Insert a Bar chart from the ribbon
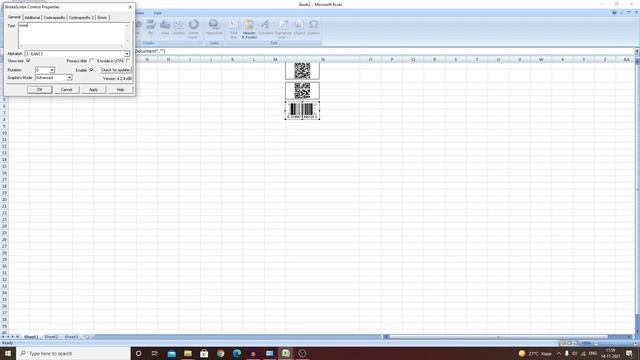This screenshot has width=640, height=360. click(151, 27)
